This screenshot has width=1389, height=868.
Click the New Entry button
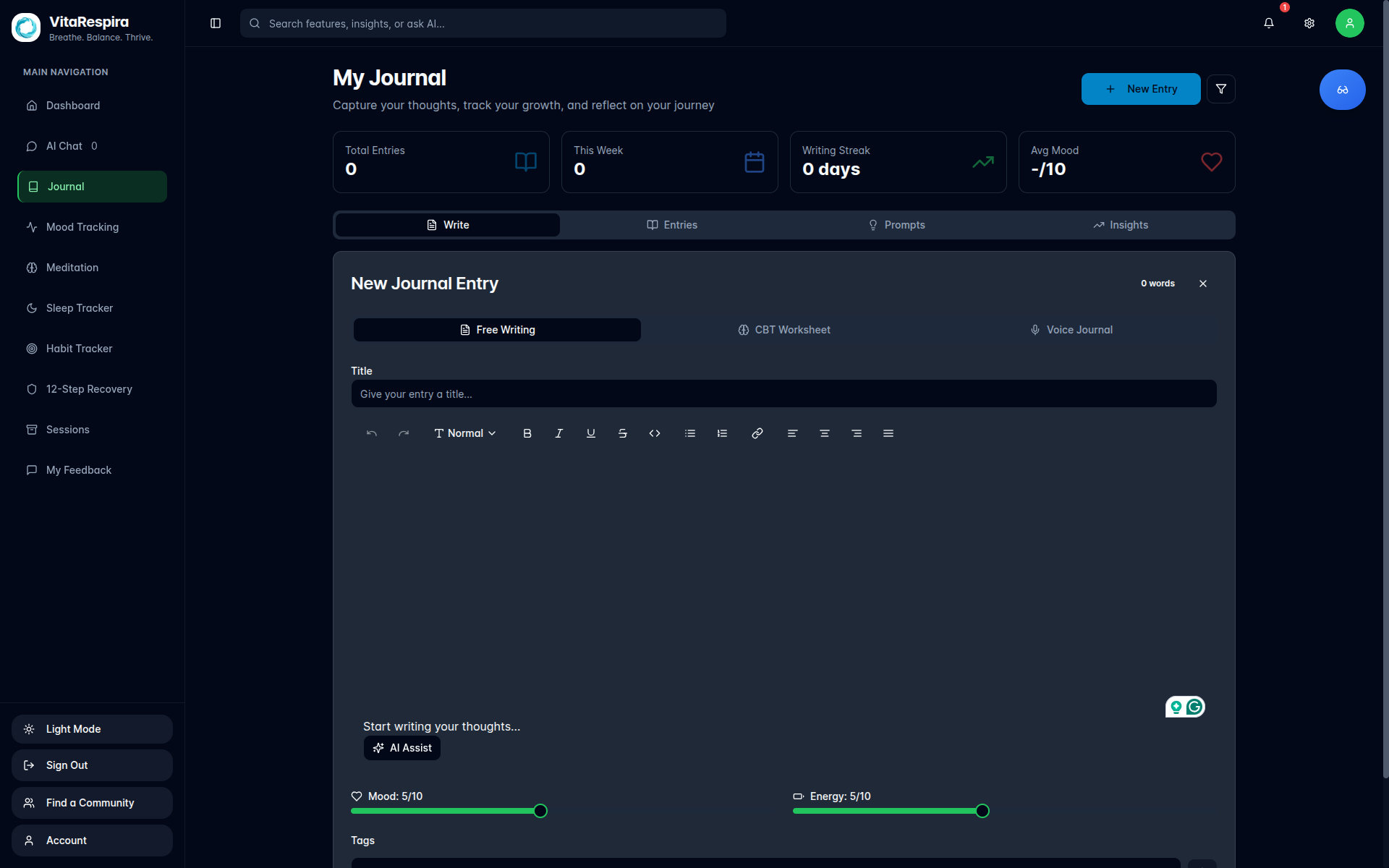[x=1140, y=89]
